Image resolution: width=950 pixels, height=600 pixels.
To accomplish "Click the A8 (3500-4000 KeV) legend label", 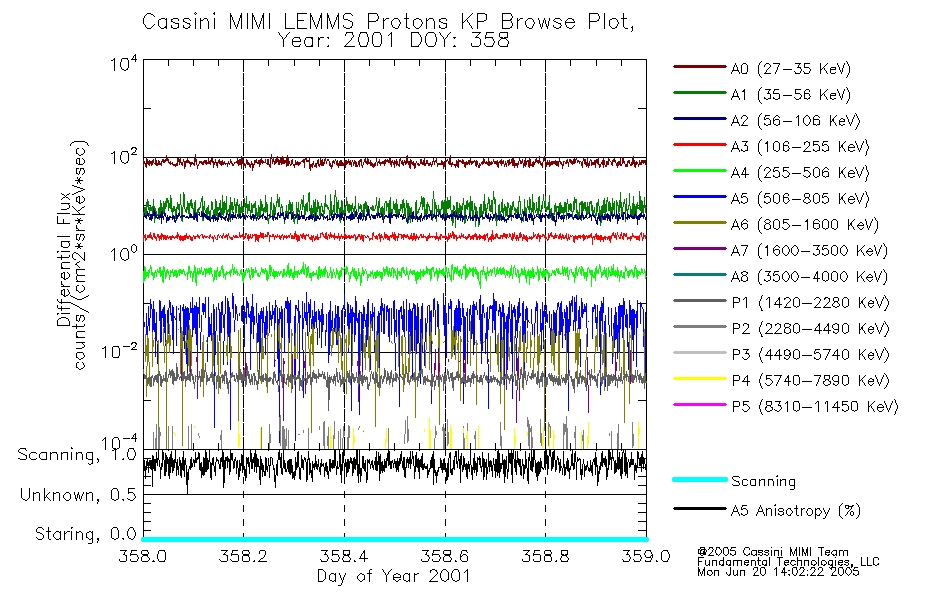I will [x=809, y=277].
